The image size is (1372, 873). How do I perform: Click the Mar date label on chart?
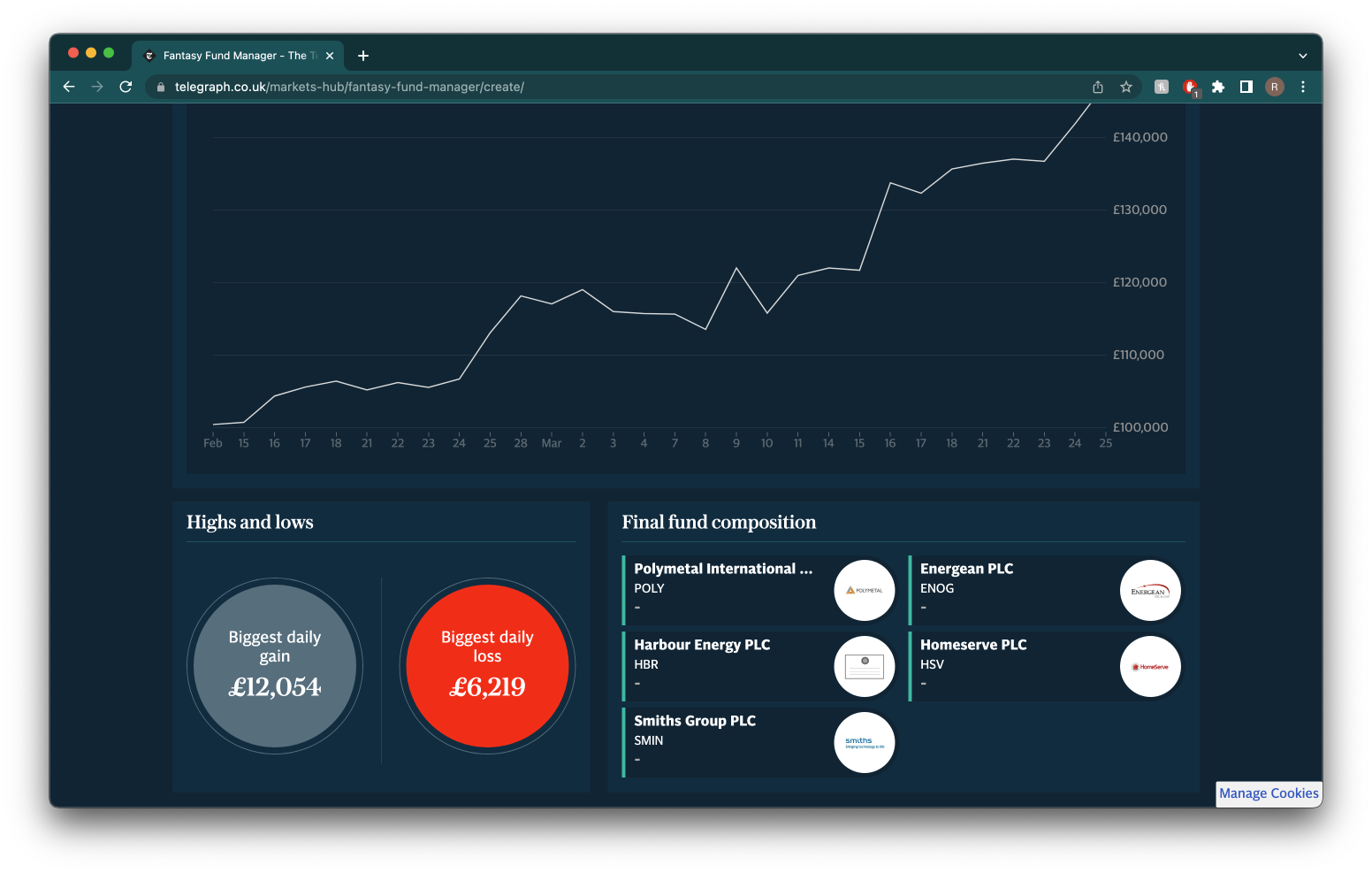[552, 443]
